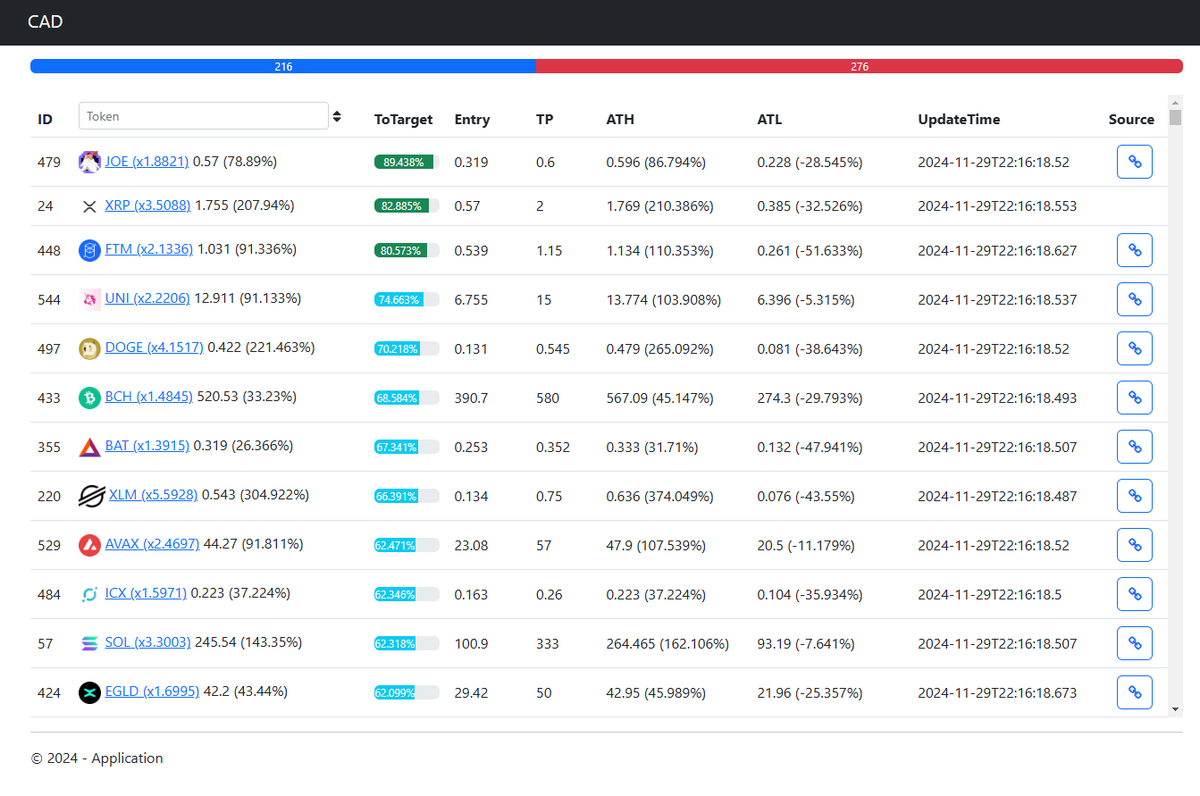
Task: Toggle sort arrows beside Token filter
Action: (337, 116)
